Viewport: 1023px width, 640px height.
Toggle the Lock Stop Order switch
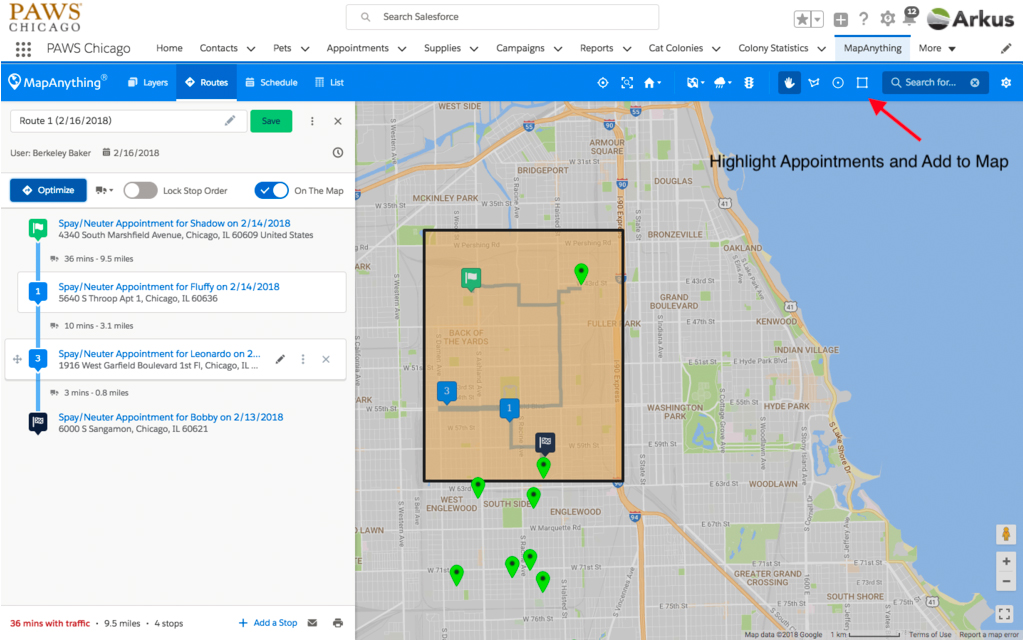(140, 190)
